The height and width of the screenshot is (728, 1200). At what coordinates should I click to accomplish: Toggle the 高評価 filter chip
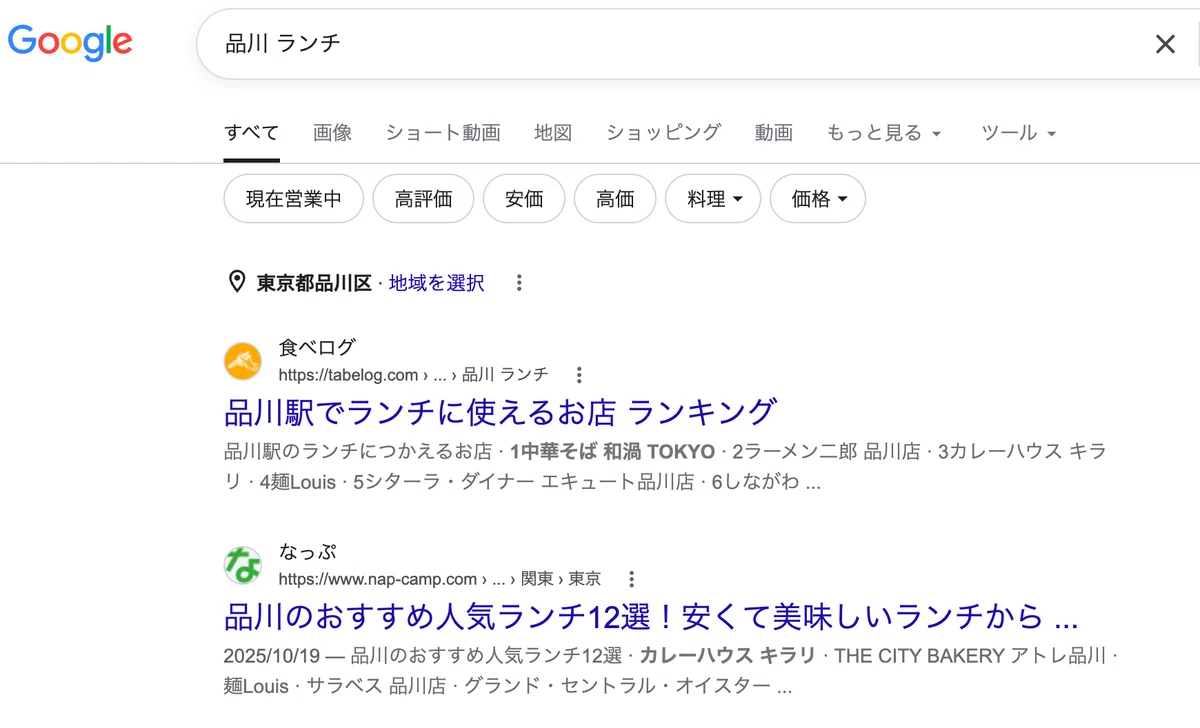pyautogui.click(x=423, y=199)
